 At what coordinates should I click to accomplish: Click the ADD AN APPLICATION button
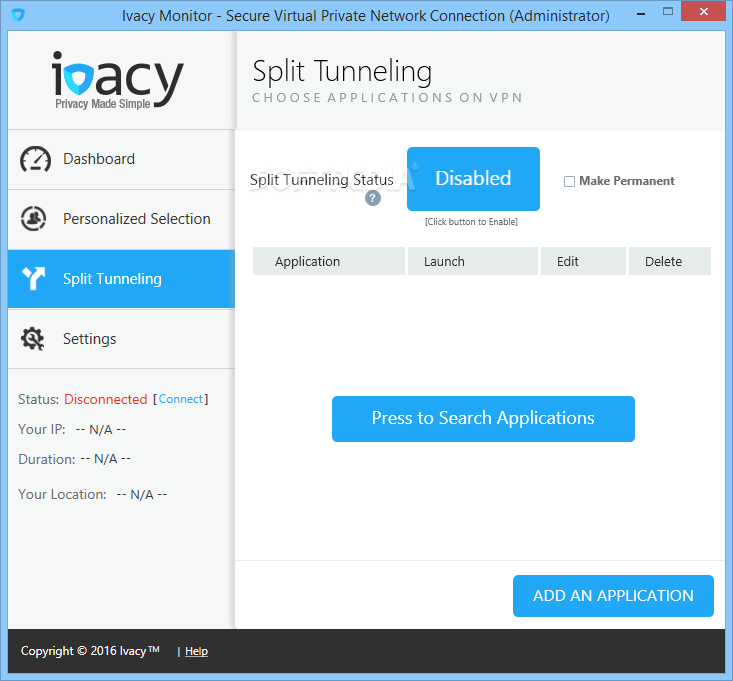pos(613,596)
